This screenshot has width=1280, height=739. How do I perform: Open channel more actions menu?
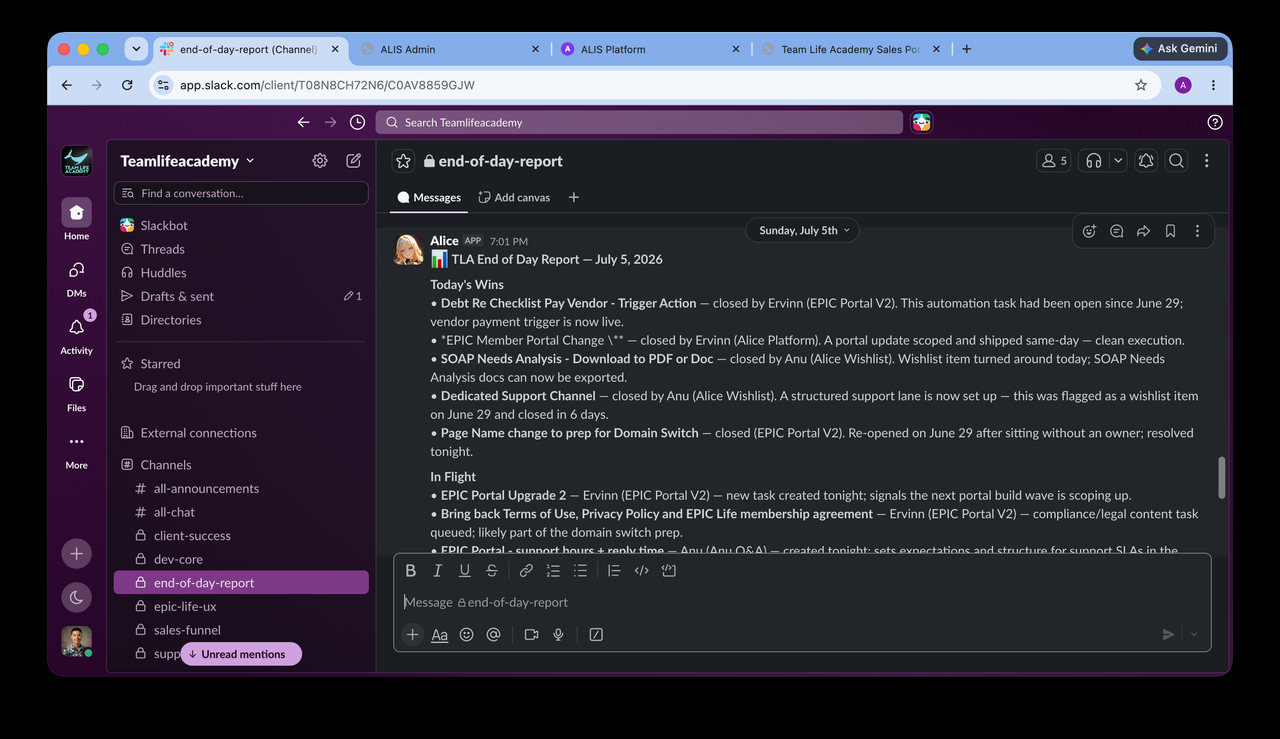1207,161
